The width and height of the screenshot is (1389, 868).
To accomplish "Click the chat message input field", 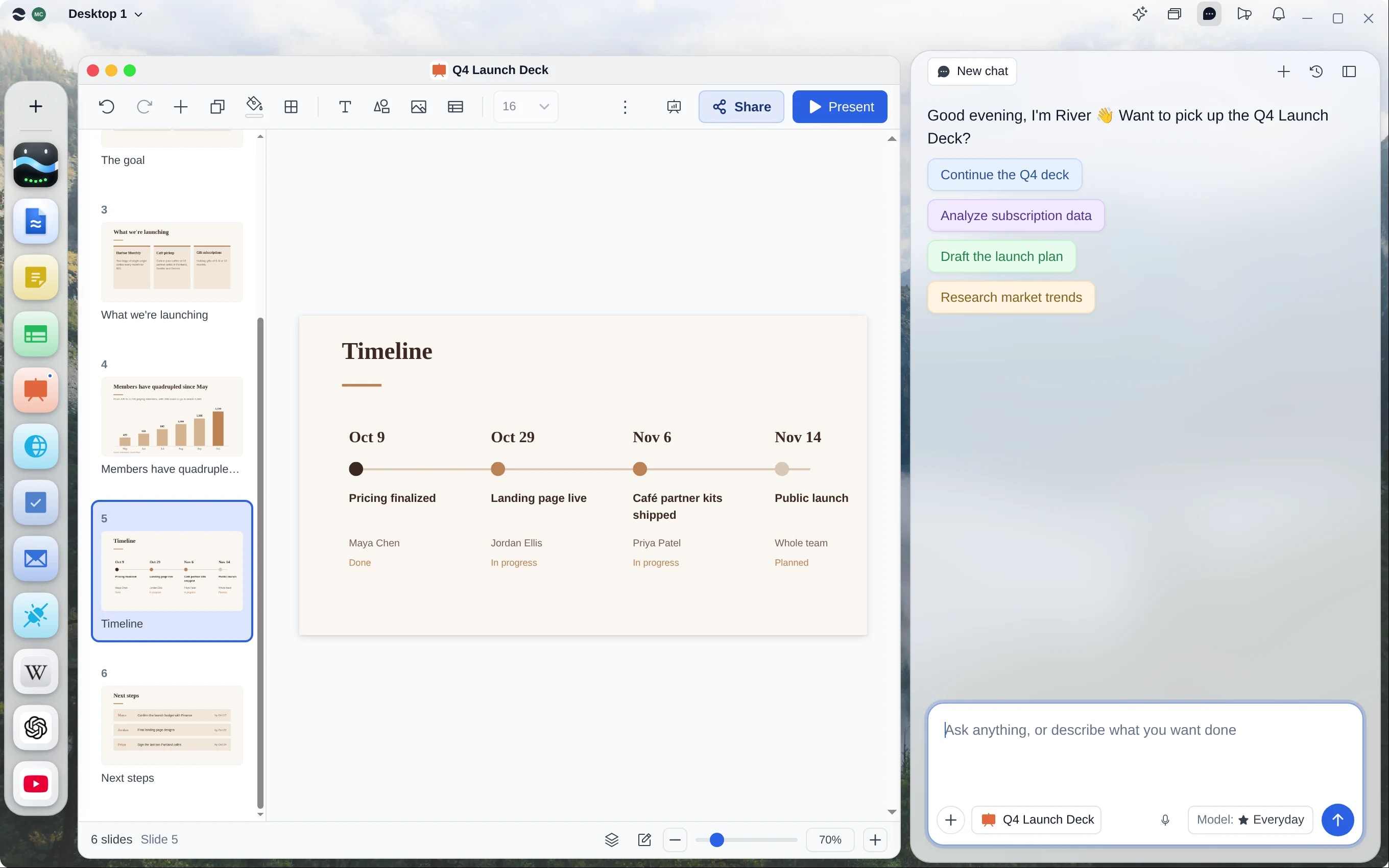I will click(x=1145, y=752).
